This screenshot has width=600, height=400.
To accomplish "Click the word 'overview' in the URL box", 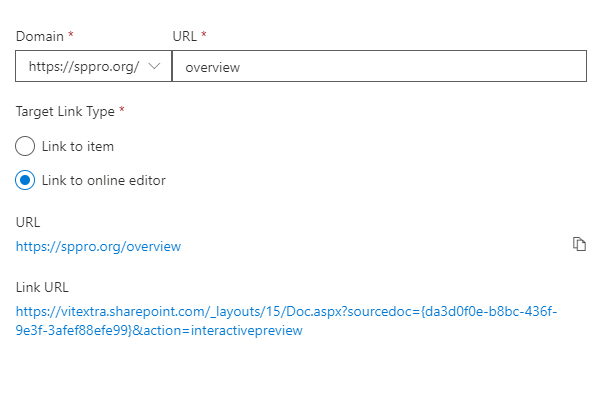I will click(x=213, y=67).
